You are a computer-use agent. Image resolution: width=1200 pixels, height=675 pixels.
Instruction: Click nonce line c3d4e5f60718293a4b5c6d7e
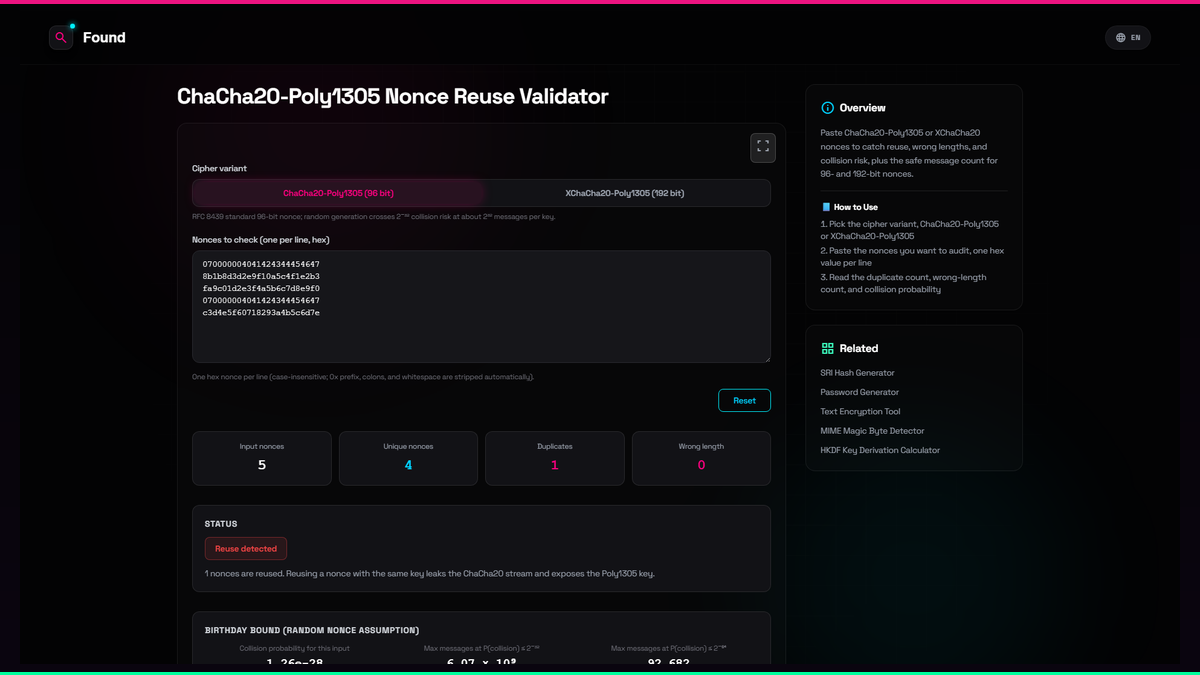(x=261, y=312)
